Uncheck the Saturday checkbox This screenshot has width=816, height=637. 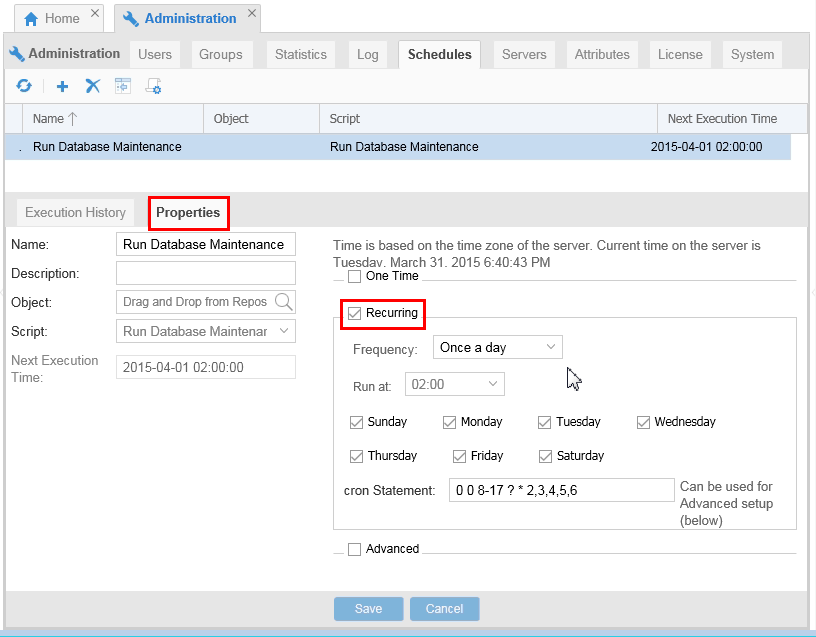click(545, 456)
